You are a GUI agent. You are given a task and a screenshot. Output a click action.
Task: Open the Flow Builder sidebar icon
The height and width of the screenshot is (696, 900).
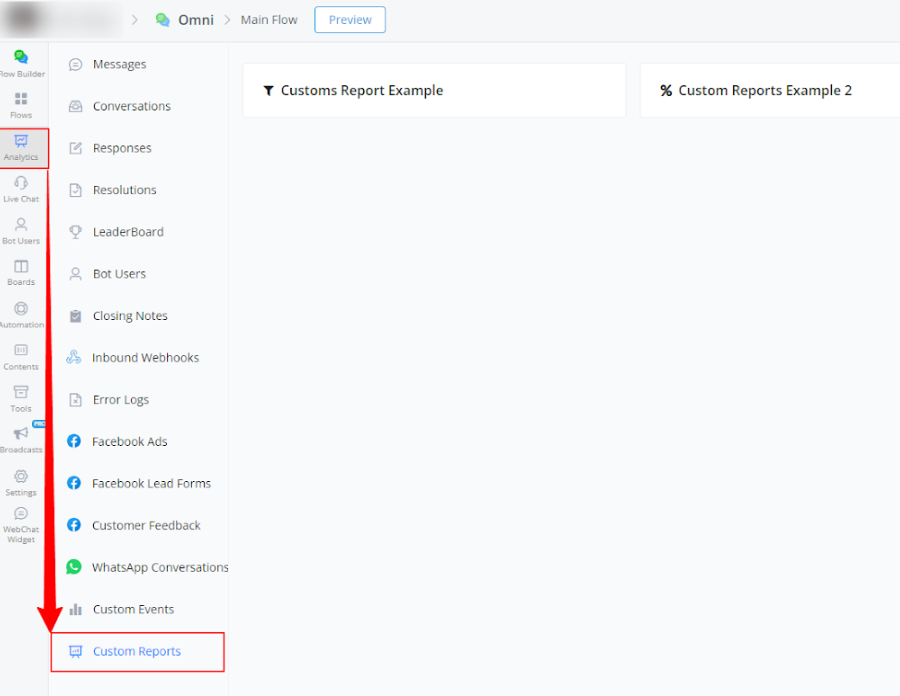coord(21,58)
